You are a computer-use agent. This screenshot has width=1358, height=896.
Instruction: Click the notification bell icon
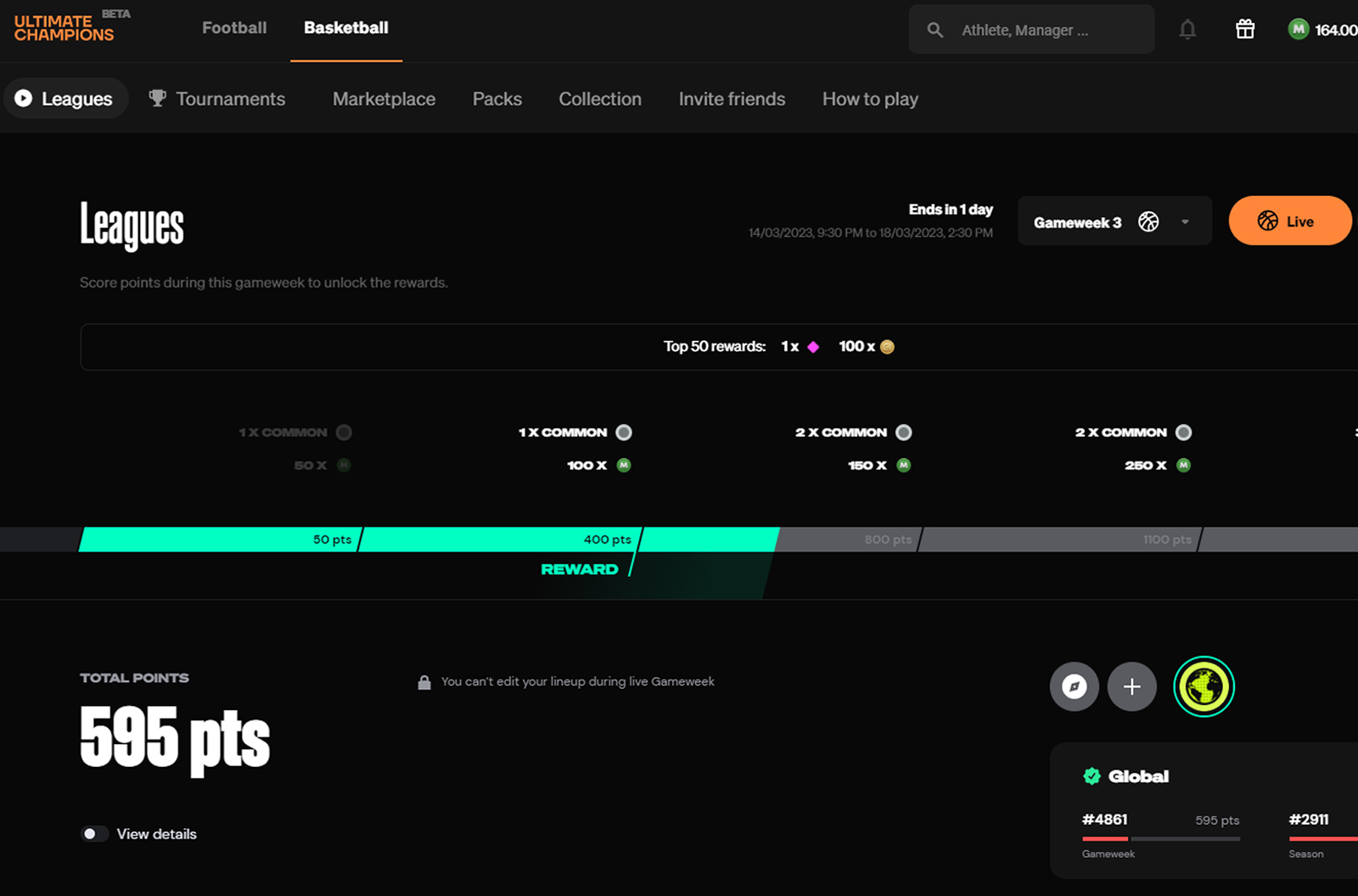[x=1187, y=30]
